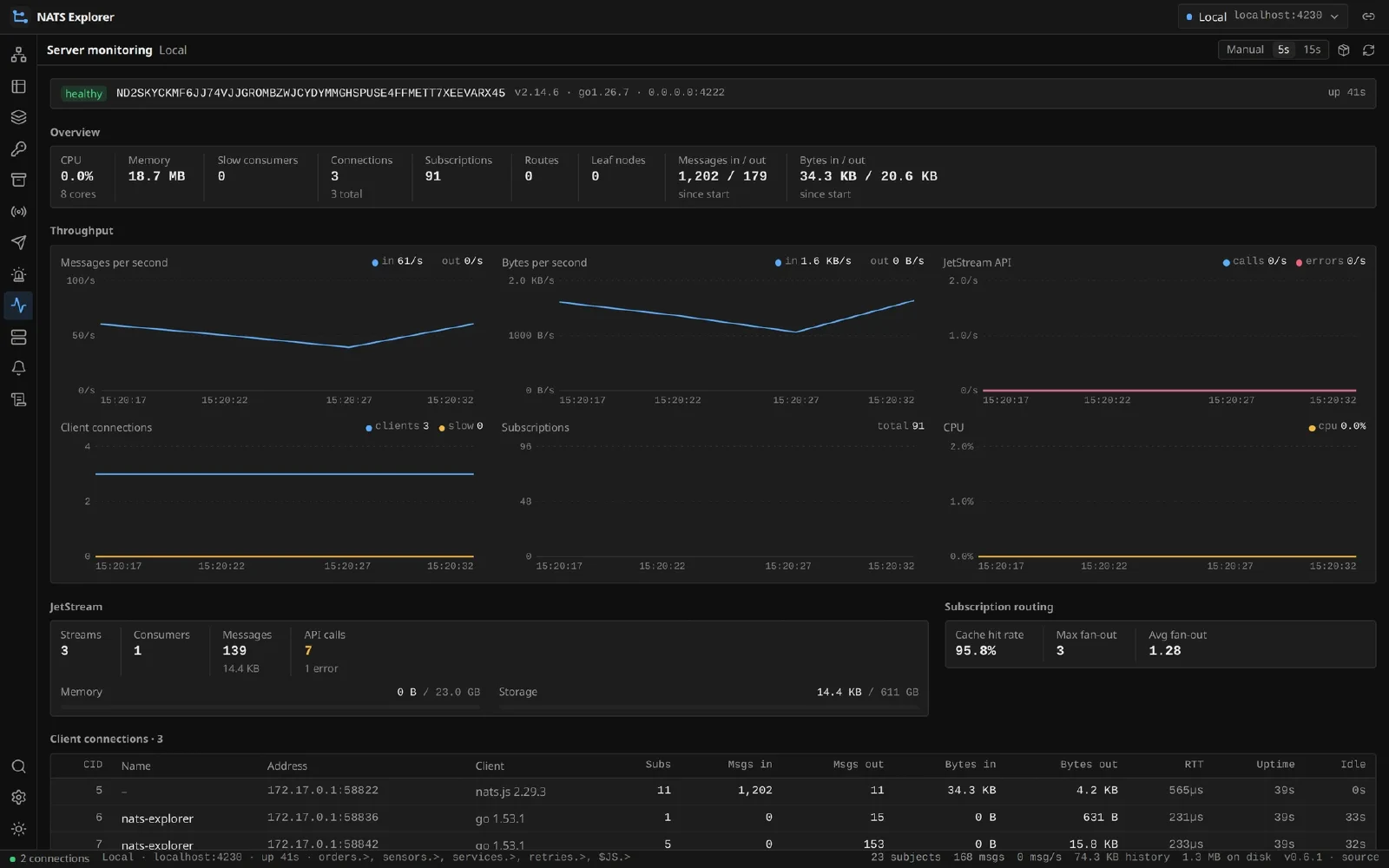Open the scroll log icon in sidebar

click(x=18, y=399)
